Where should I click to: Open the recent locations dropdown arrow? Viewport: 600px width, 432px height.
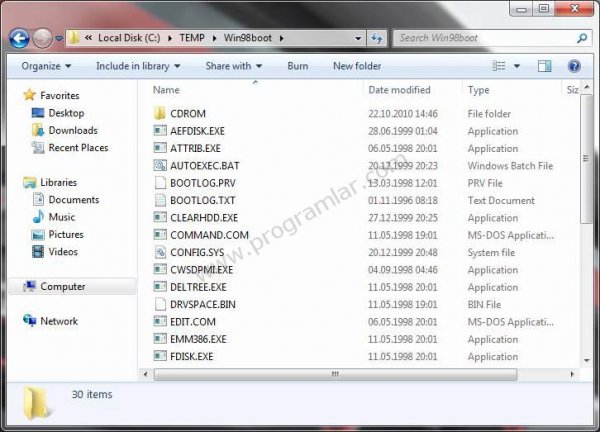coord(59,38)
